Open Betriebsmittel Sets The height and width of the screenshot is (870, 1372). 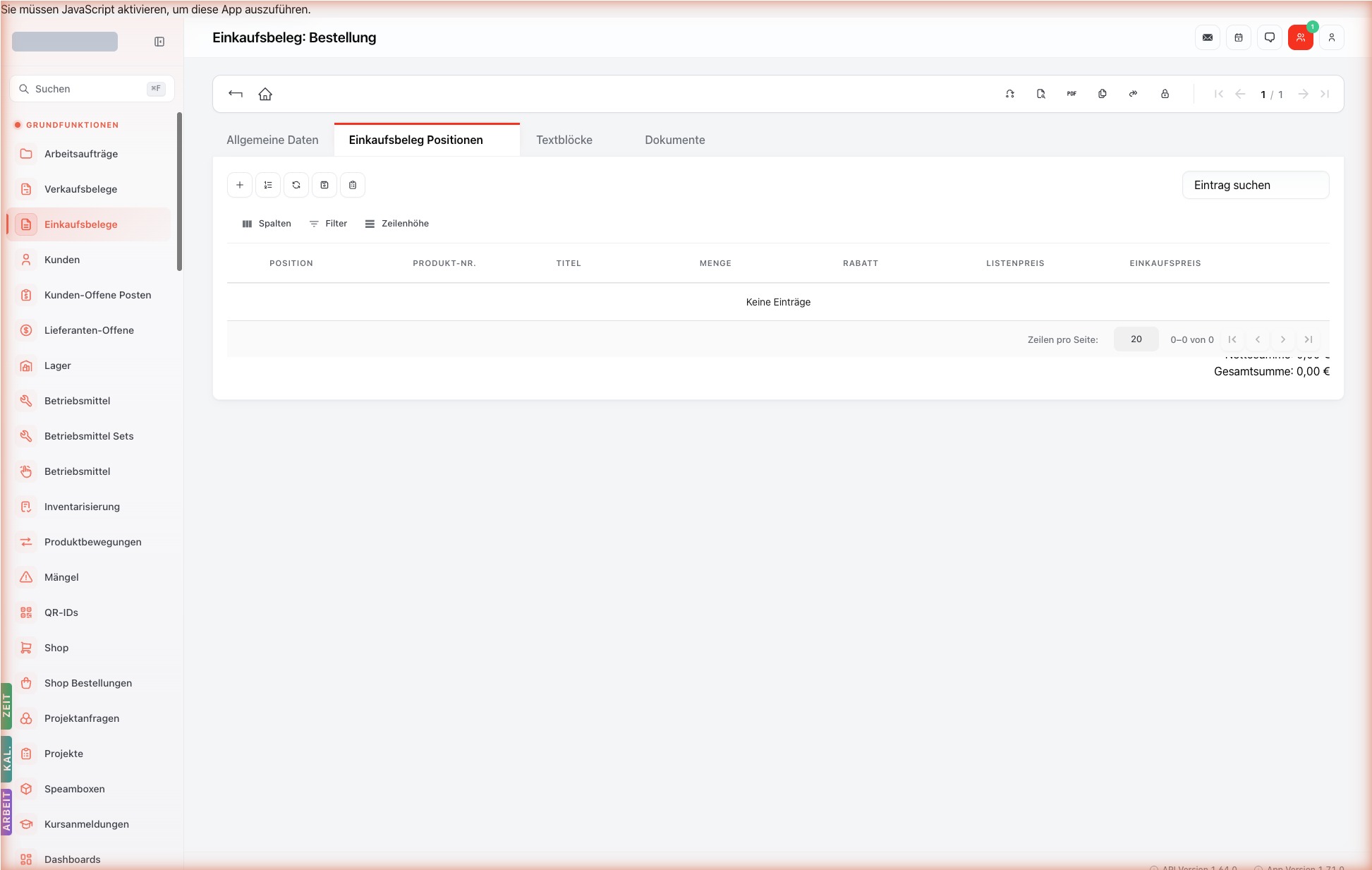point(89,436)
